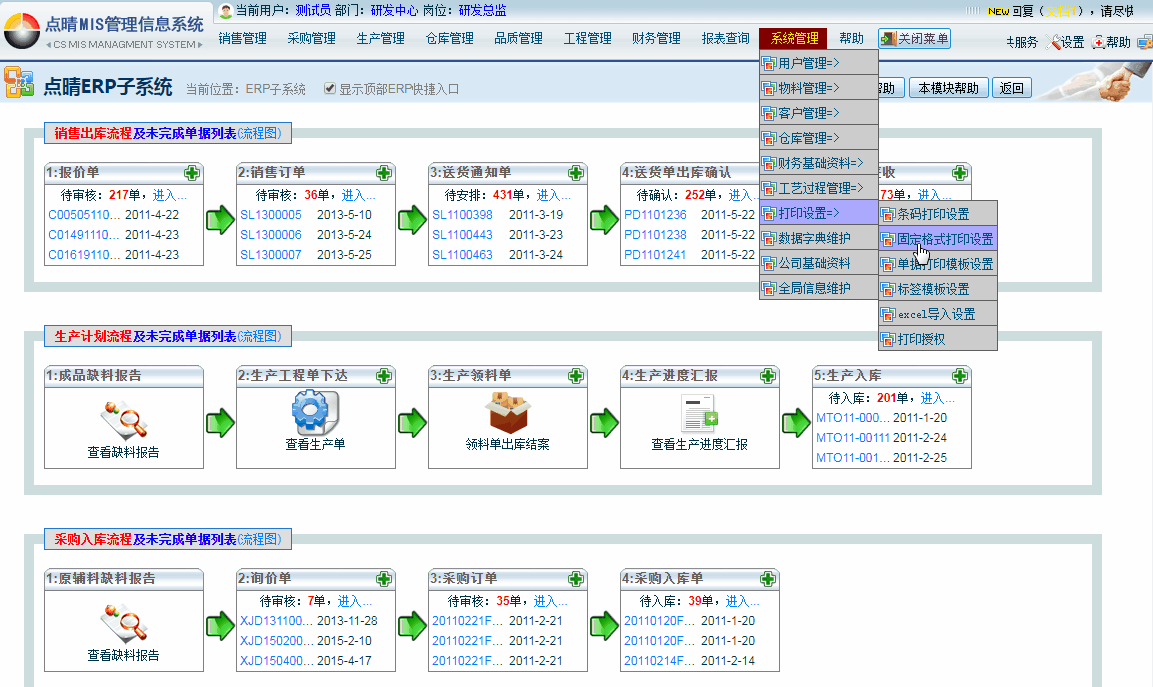Click 进入 link in 生产入库 panel

[937, 398]
